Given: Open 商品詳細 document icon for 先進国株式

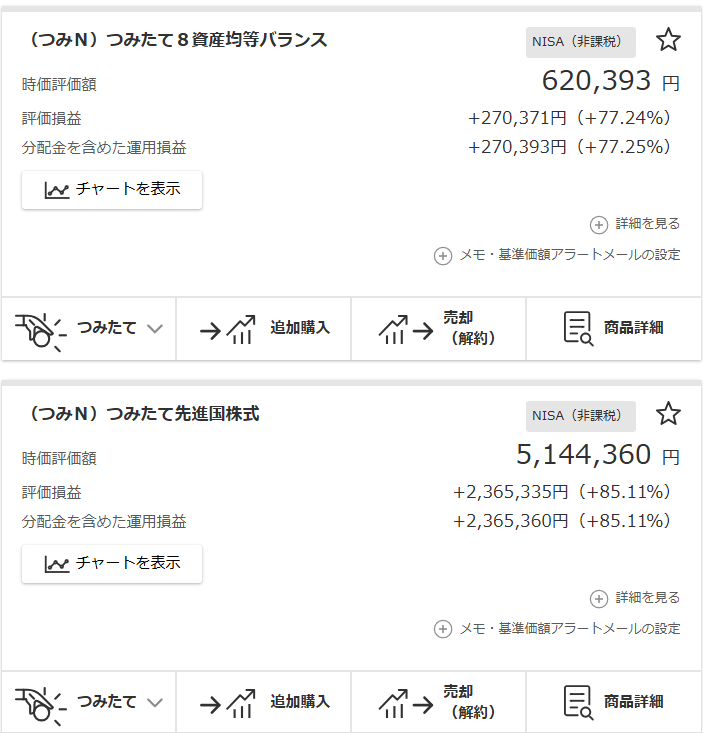Looking at the screenshot, I should pos(578,702).
